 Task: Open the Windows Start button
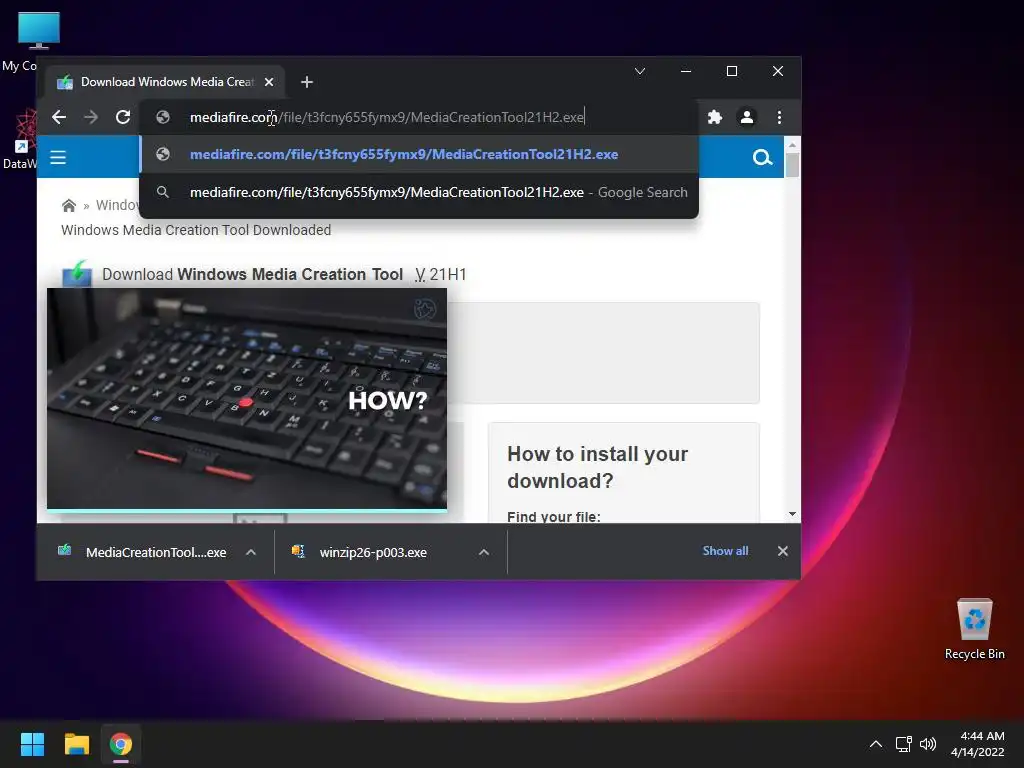[32, 744]
